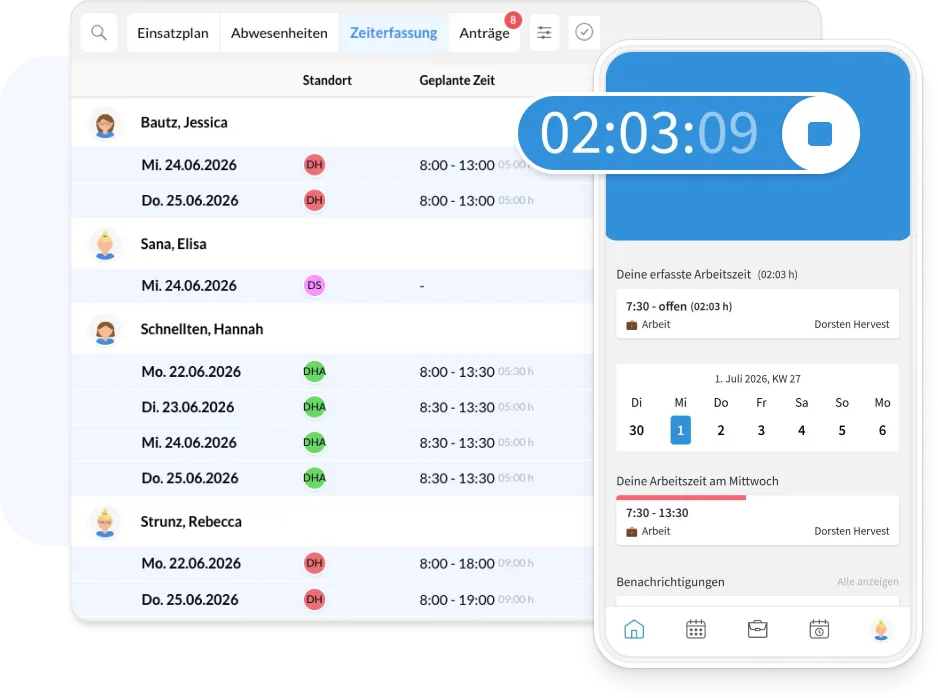Click the name Sana, Elisa
Viewport: 938px width, 698px height.
(x=173, y=244)
